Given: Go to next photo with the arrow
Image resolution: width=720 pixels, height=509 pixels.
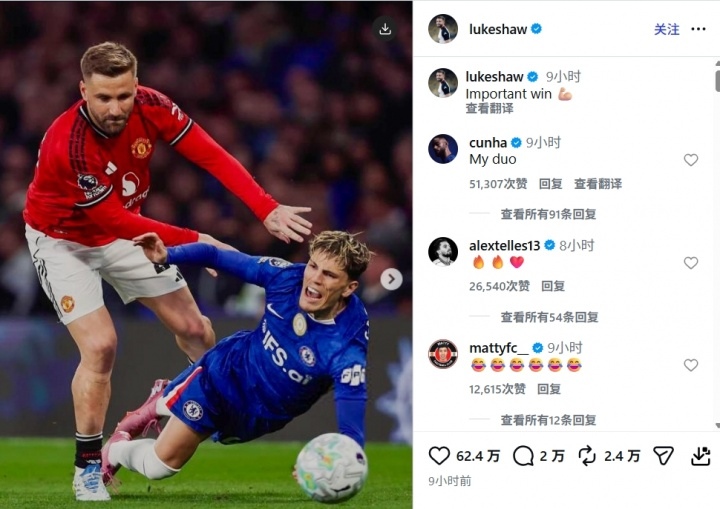Looking at the screenshot, I should (x=391, y=279).
